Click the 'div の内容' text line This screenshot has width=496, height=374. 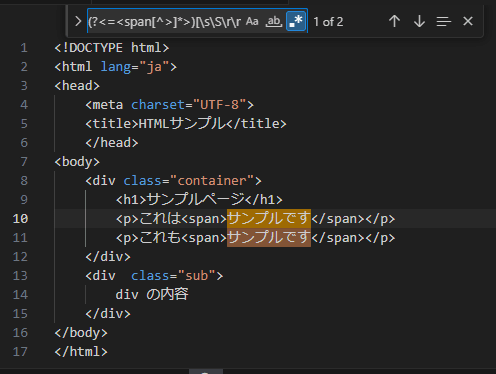coord(152,295)
